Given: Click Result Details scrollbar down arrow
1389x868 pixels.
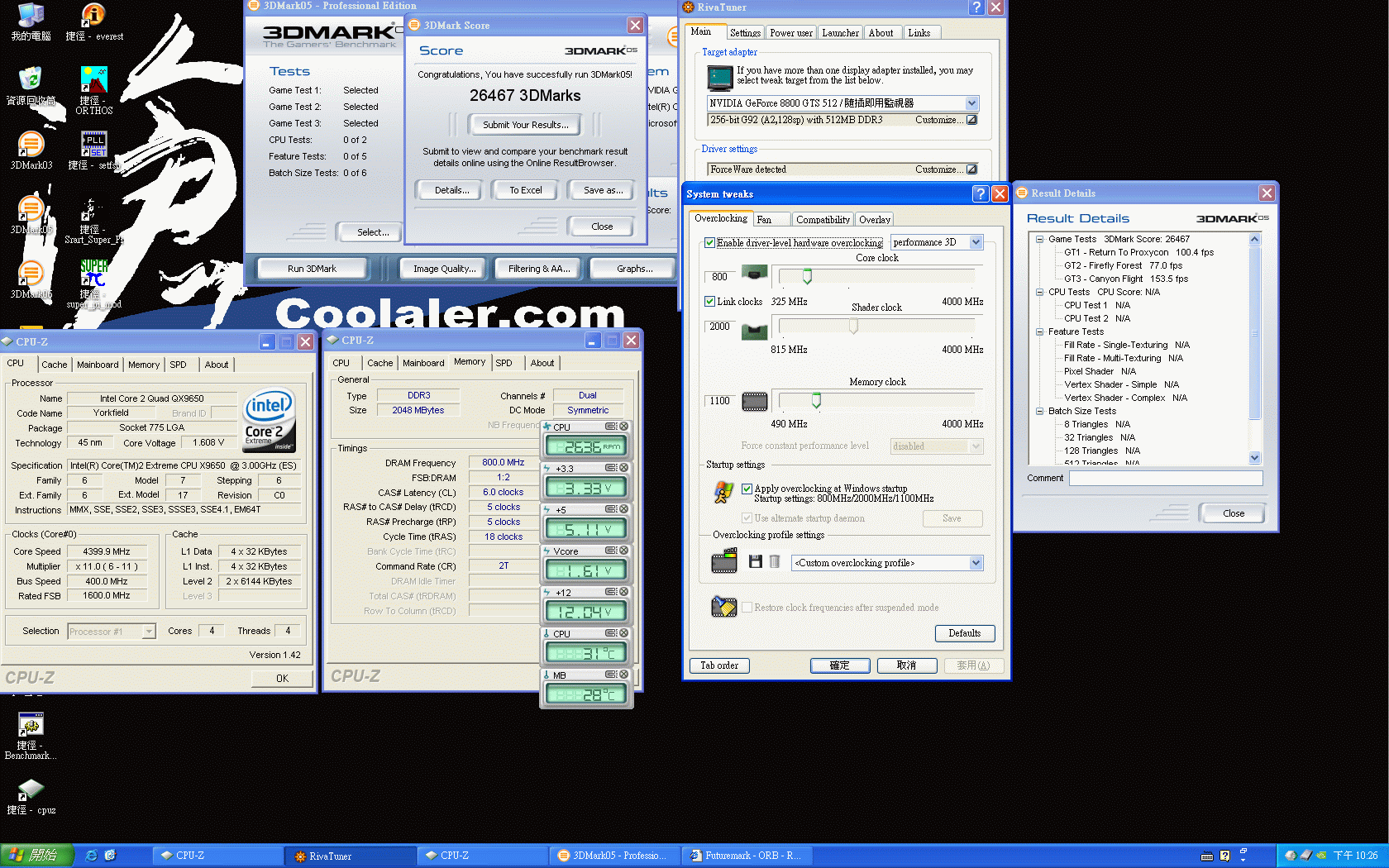Looking at the screenshot, I should click(1254, 458).
